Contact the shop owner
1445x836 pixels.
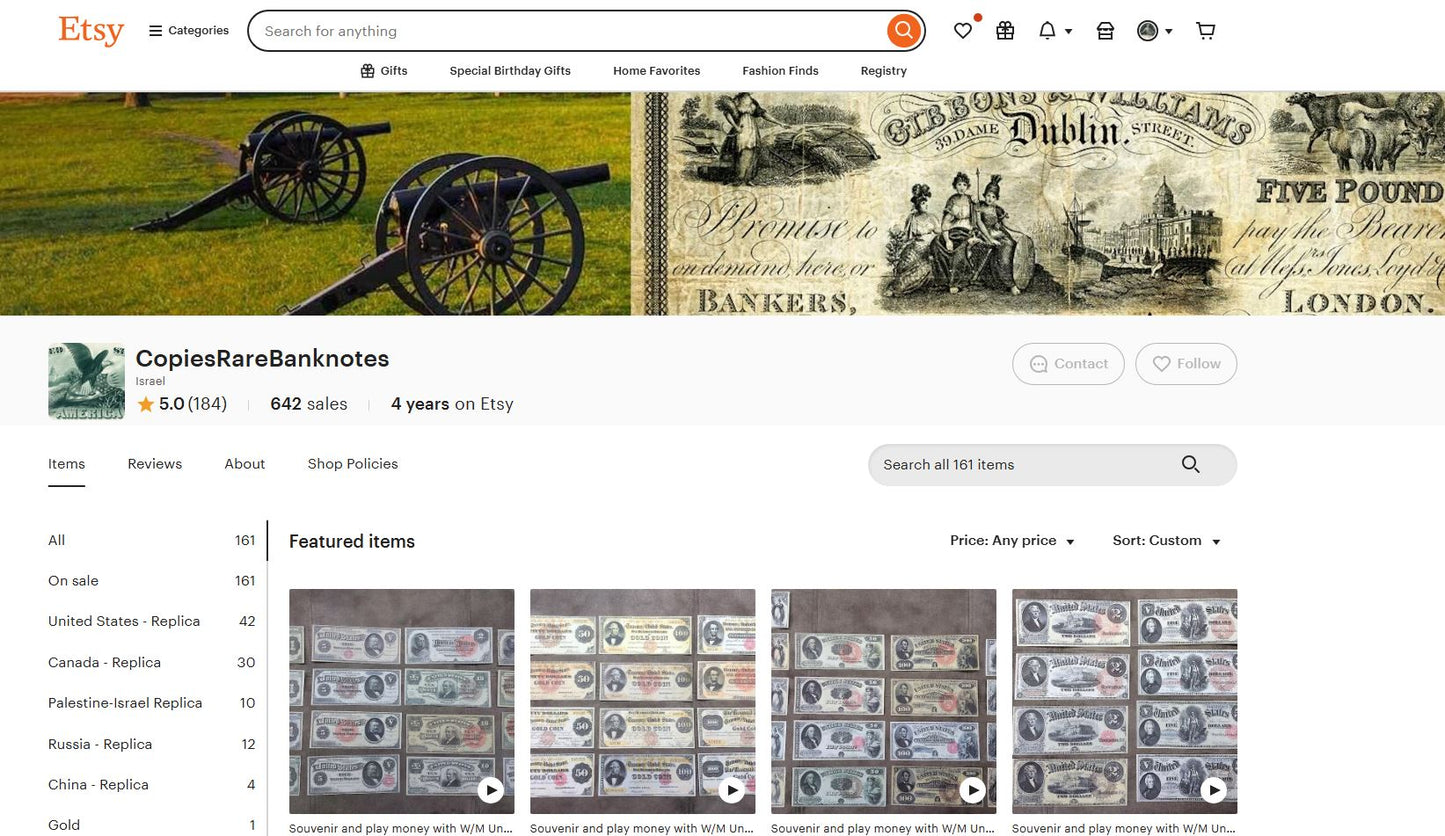point(1068,364)
